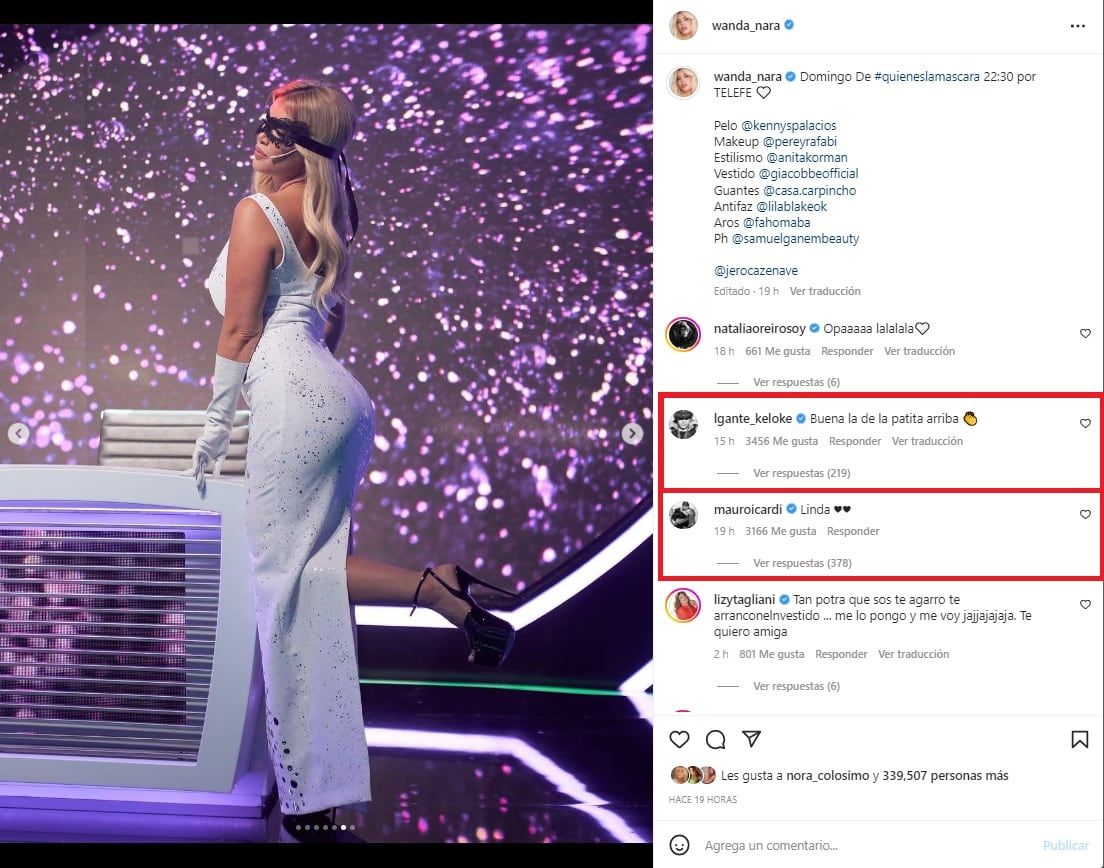Go to previous photo arrow
The height and width of the screenshot is (868, 1104).
[x=18, y=434]
